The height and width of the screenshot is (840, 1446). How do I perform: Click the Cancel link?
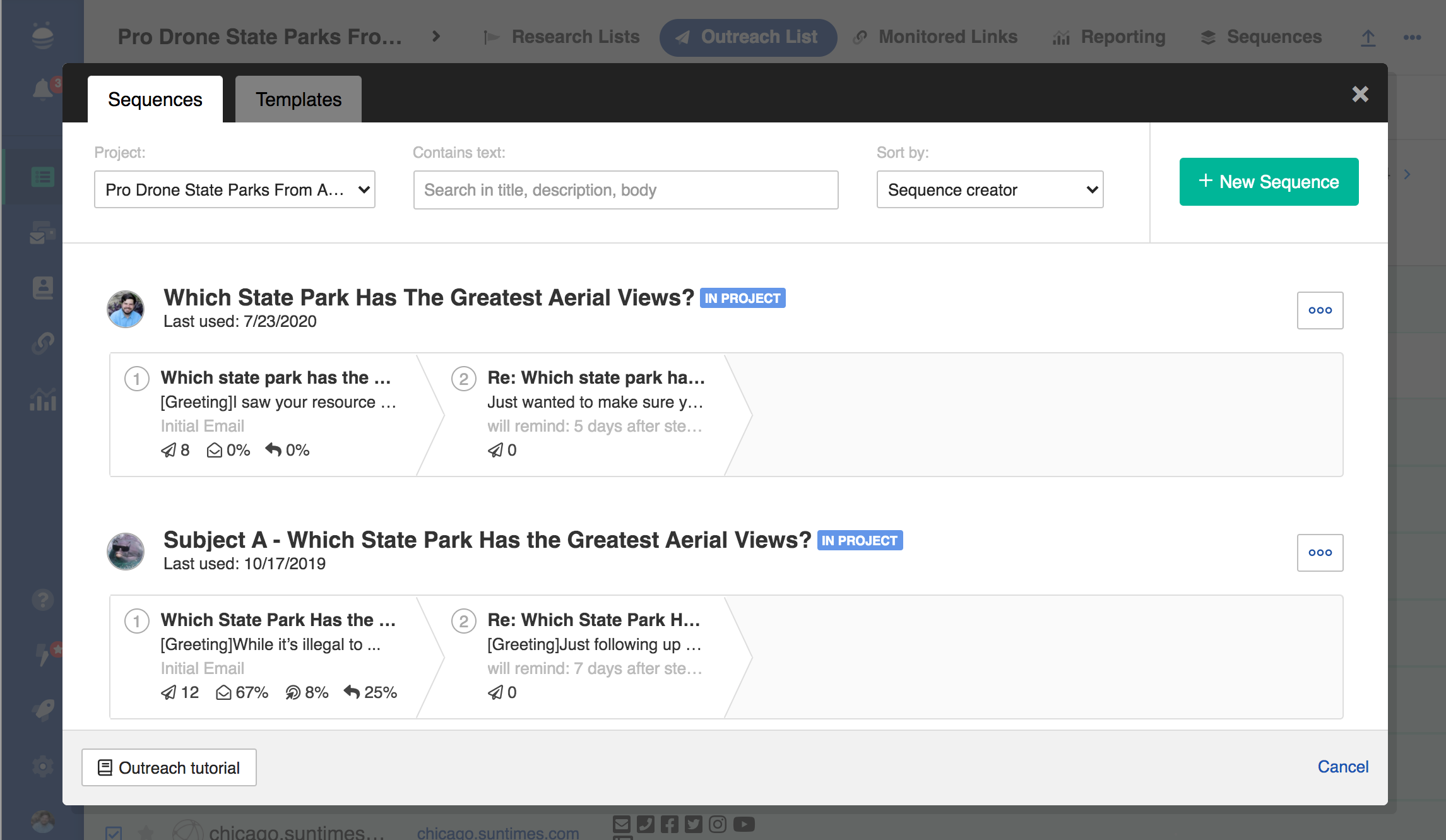pyautogui.click(x=1342, y=767)
